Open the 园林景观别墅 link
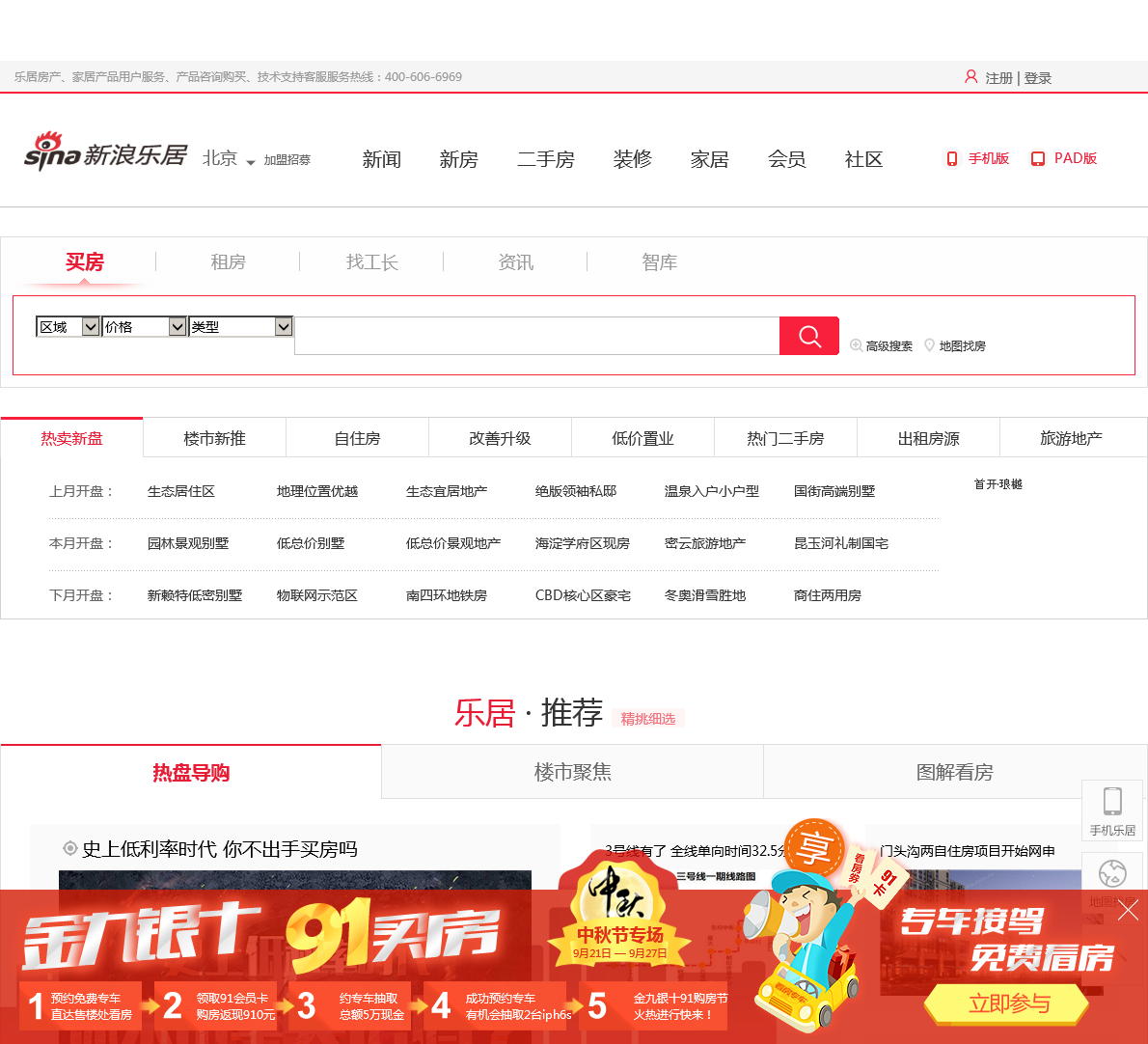 pos(188,543)
